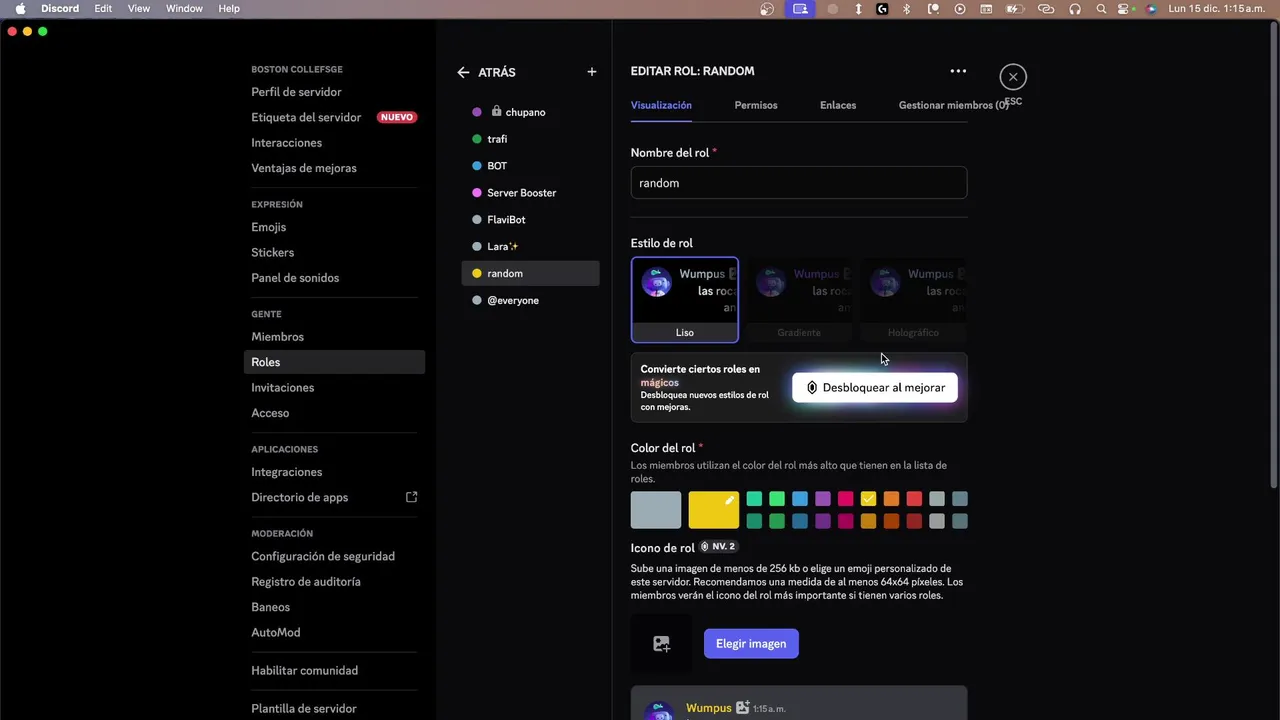Select the BOT role in list
Viewport: 1280px width, 720px height.
pyautogui.click(x=530, y=166)
